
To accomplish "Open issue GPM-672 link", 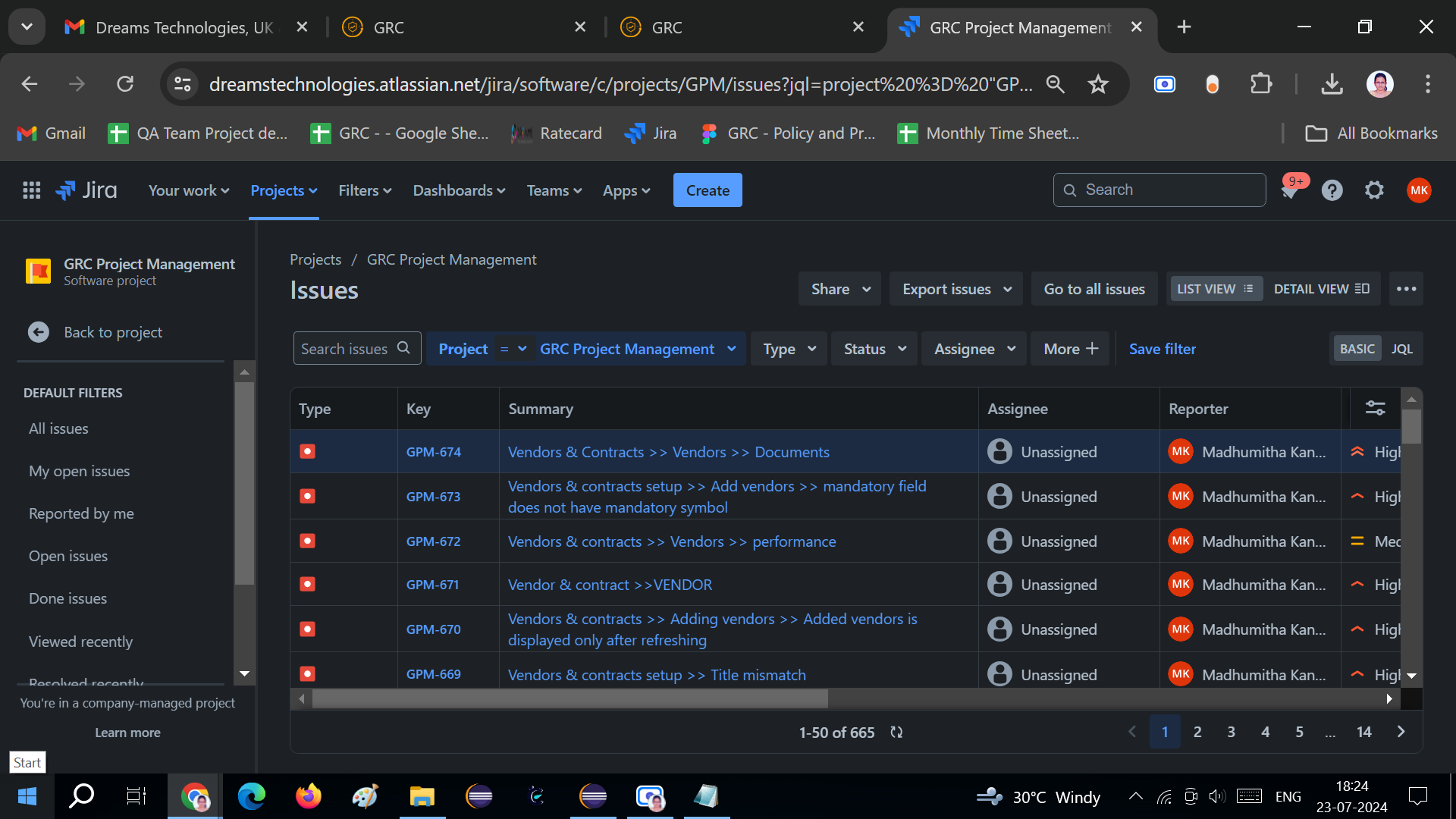I will (433, 541).
